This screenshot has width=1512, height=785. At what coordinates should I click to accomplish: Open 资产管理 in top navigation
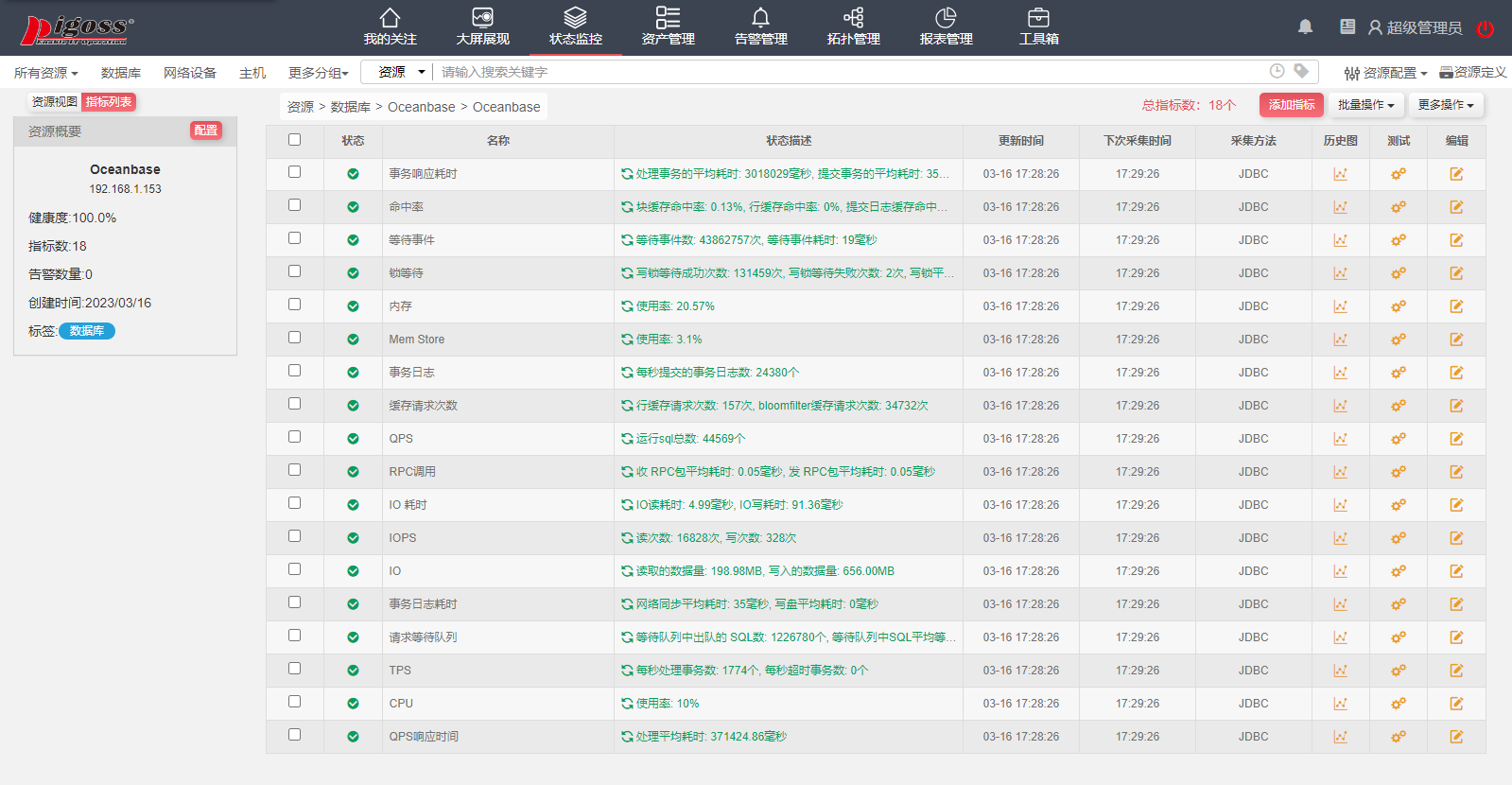668,27
